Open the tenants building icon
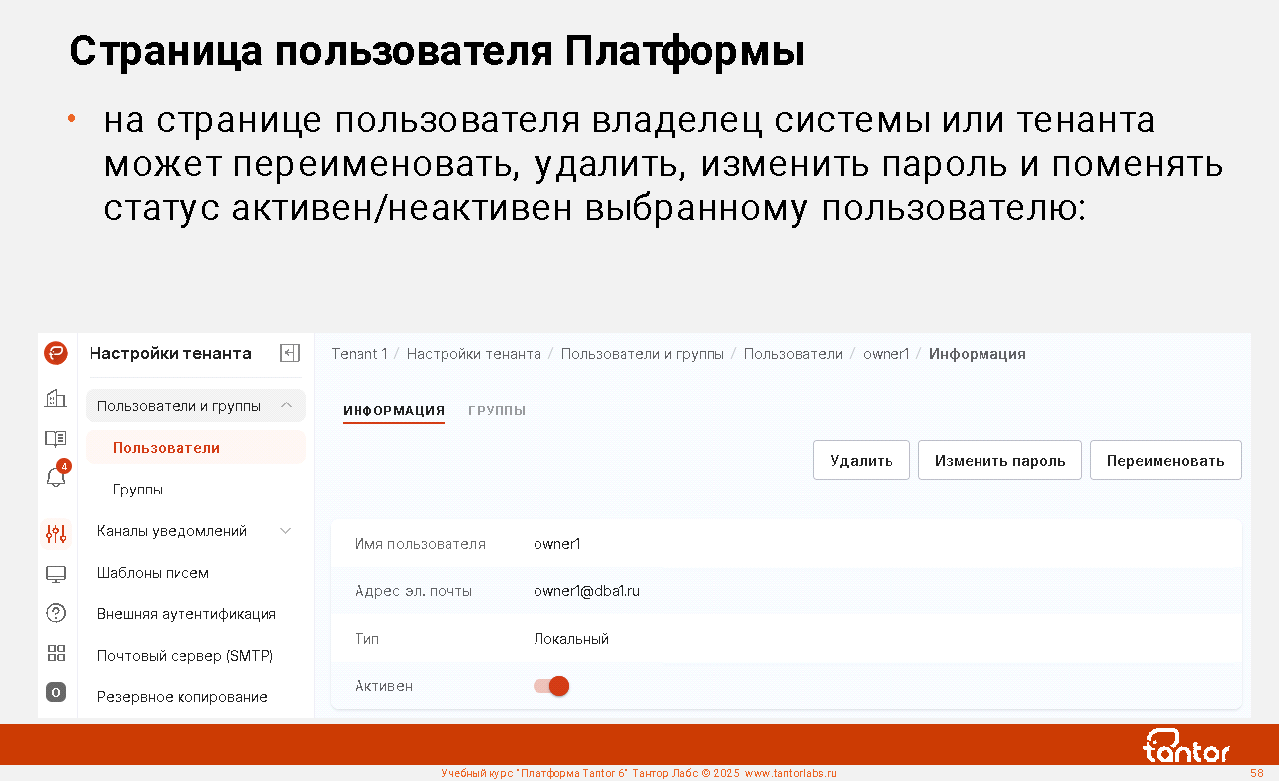The height and width of the screenshot is (781, 1279). pos(56,398)
